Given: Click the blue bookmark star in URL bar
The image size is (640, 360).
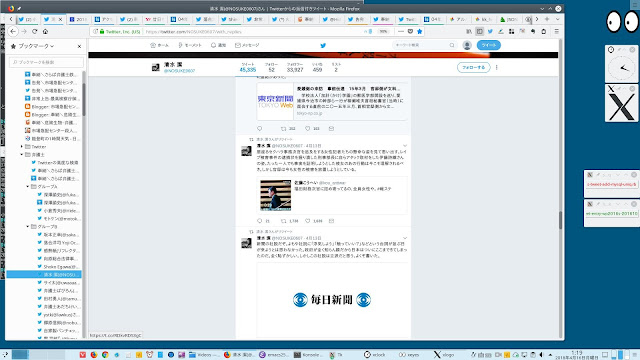Looking at the screenshot, I should pos(419,31).
